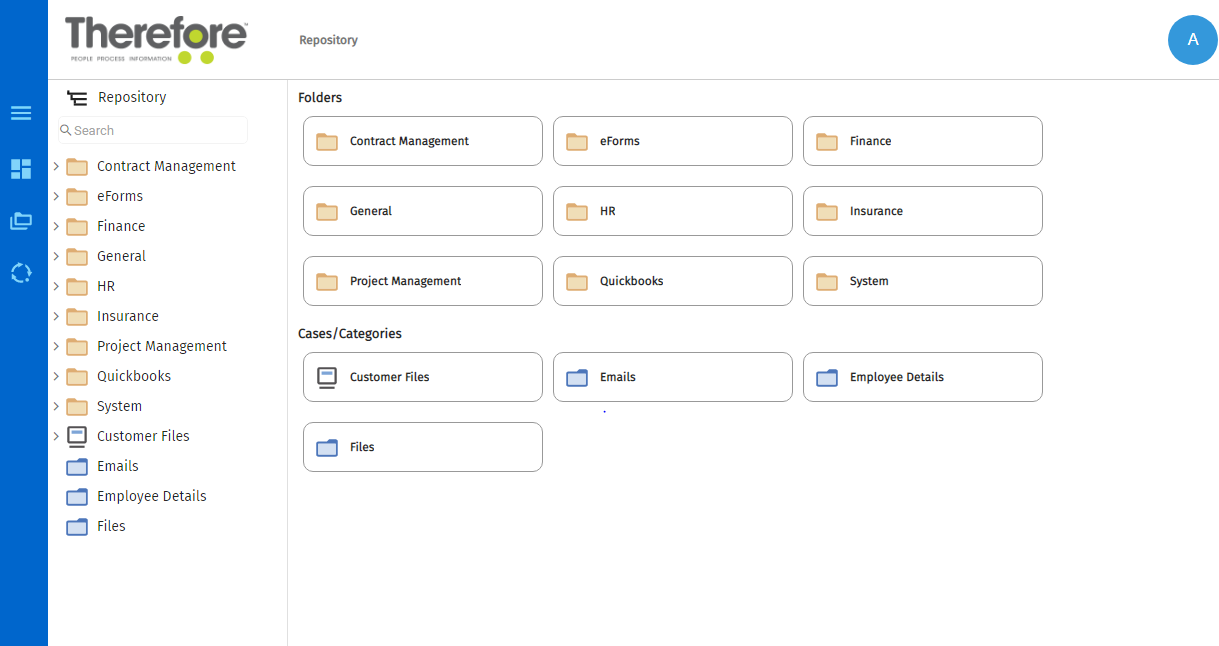Expand the Customer Files tree node
This screenshot has width=1219, height=646.
[x=56, y=437]
